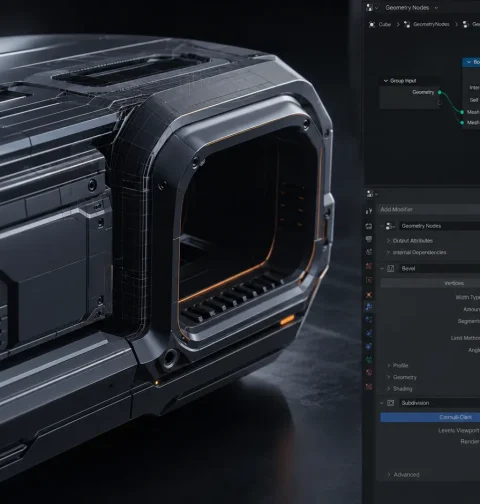Open the Output properties tab
This screenshot has width=480, height=504.
click(369, 239)
